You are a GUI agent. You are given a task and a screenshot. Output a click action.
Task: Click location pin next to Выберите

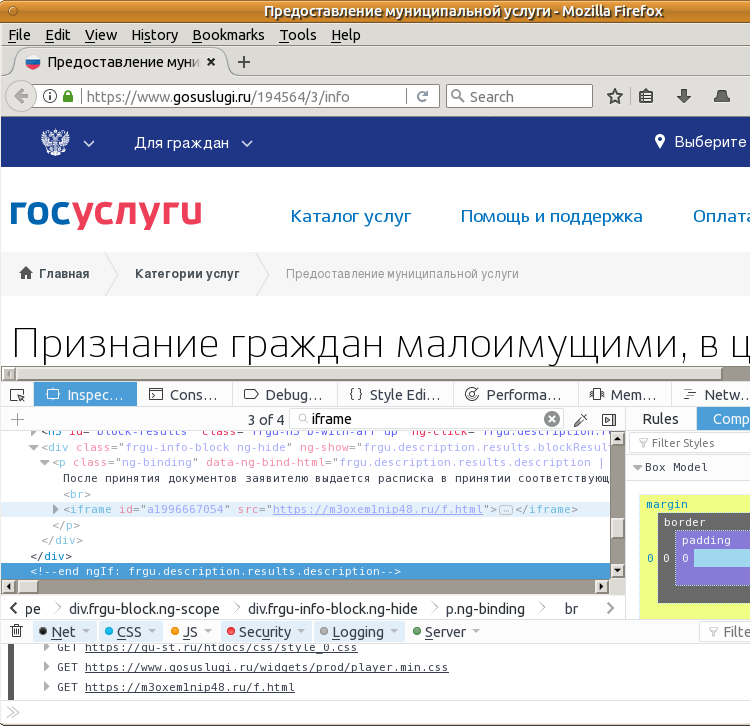pos(660,142)
